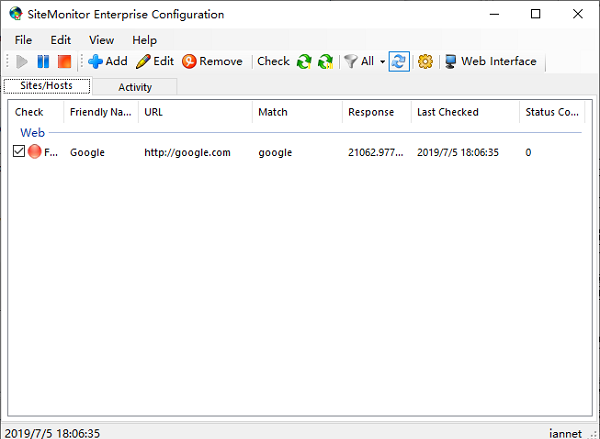Image resolution: width=600 pixels, height=439 pixels.
Task: Pause monitoring using the blue pause icon
Action: coord(43,61)
